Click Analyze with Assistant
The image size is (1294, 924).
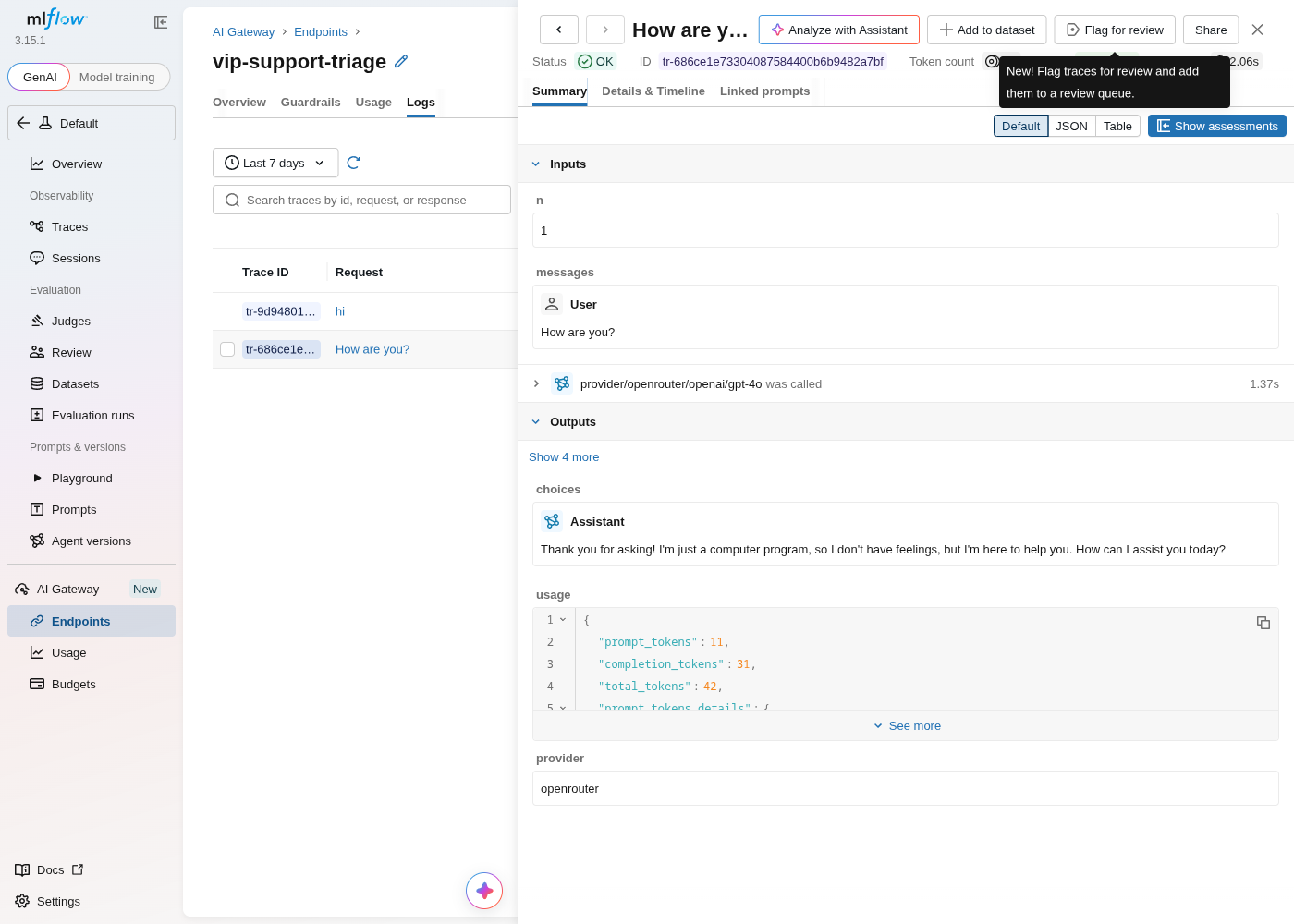[839, 30]
